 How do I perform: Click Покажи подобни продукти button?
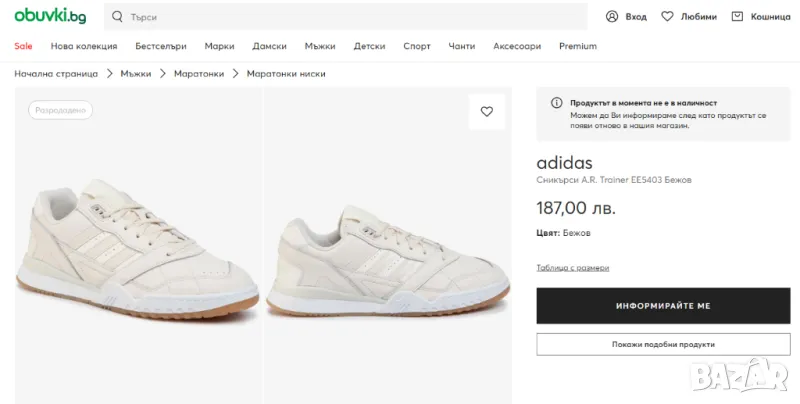(x=663, y=344)
